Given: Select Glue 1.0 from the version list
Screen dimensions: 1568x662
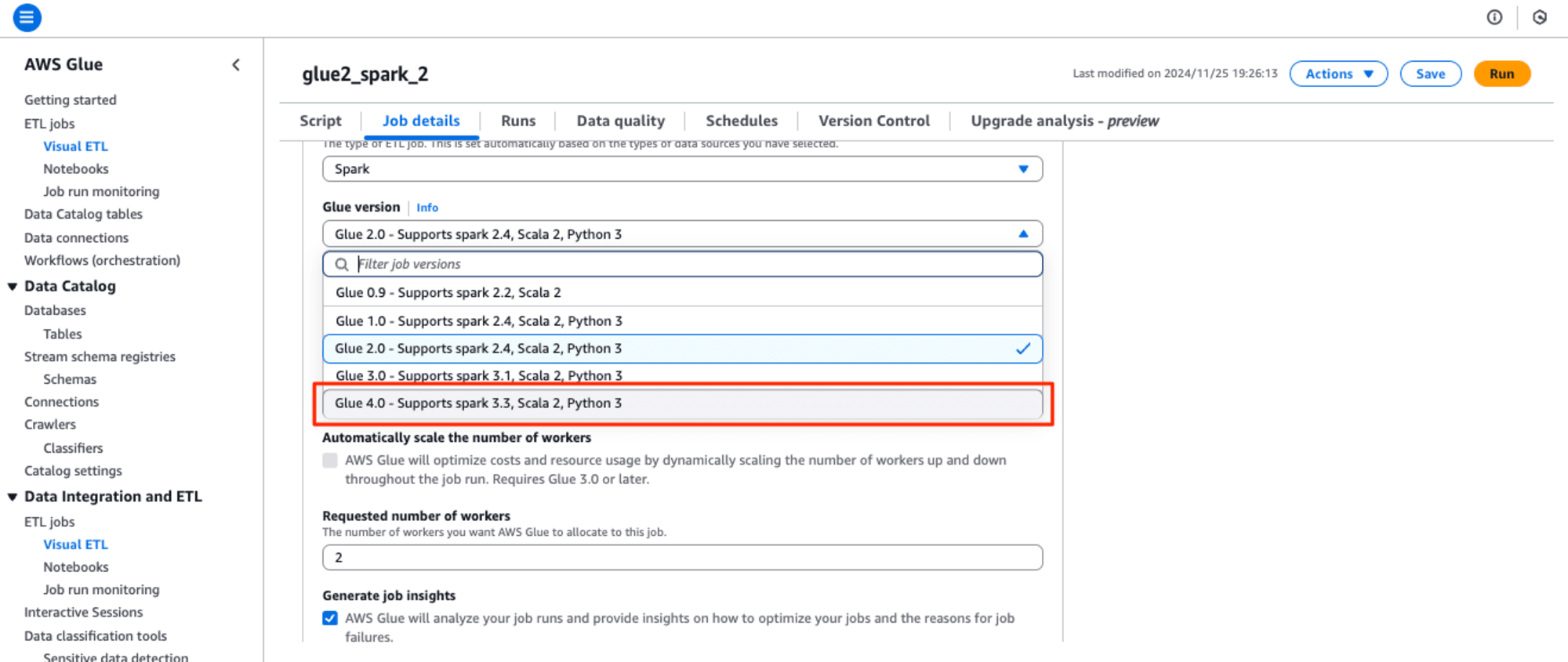Looking at the screenshot, I should pyautogui.click(x=682, y=321).
